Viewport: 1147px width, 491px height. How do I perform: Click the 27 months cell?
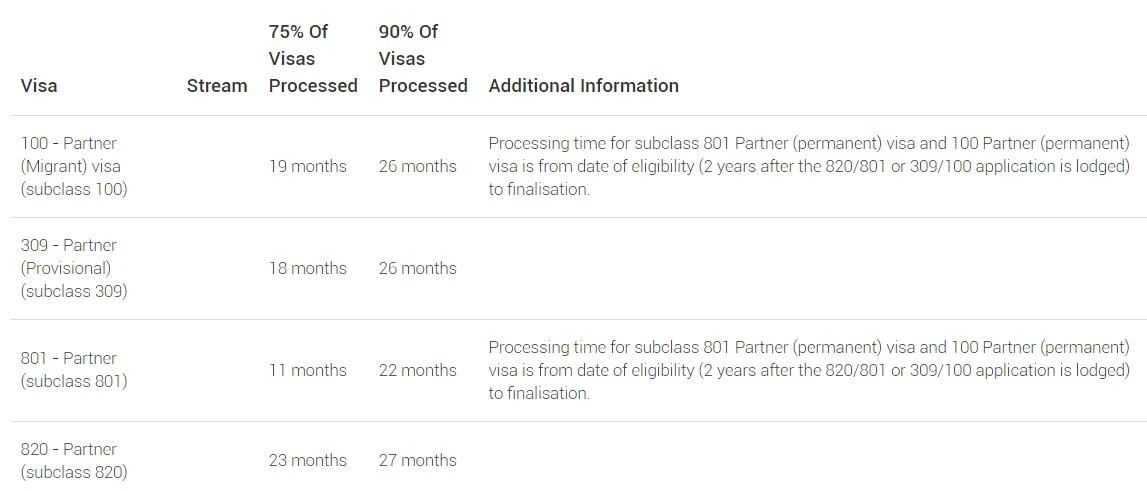coord(418,460)
